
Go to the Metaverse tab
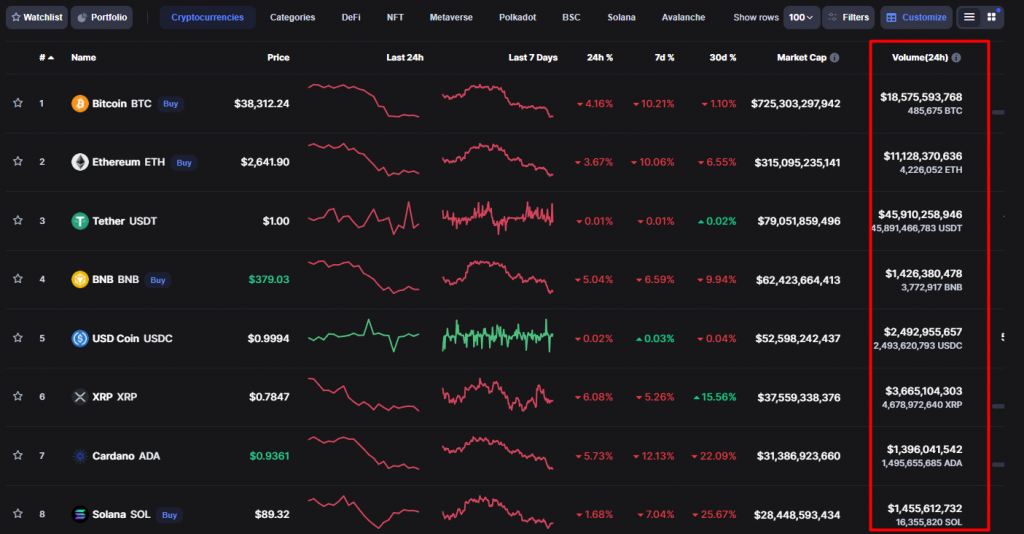coord(451,18)
